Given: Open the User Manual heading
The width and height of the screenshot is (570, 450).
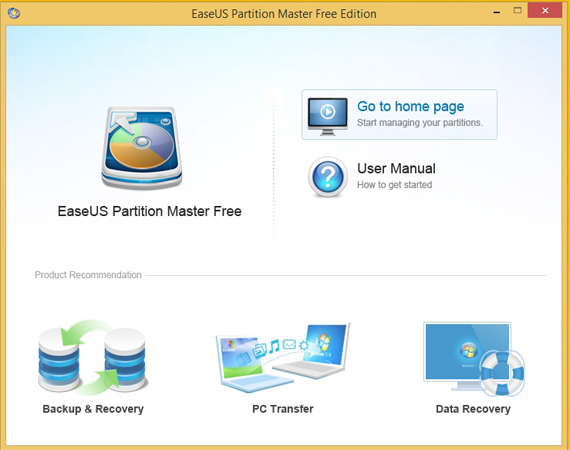Looking at the screenshot, I should pyautogui.click(x=396, y=169).
